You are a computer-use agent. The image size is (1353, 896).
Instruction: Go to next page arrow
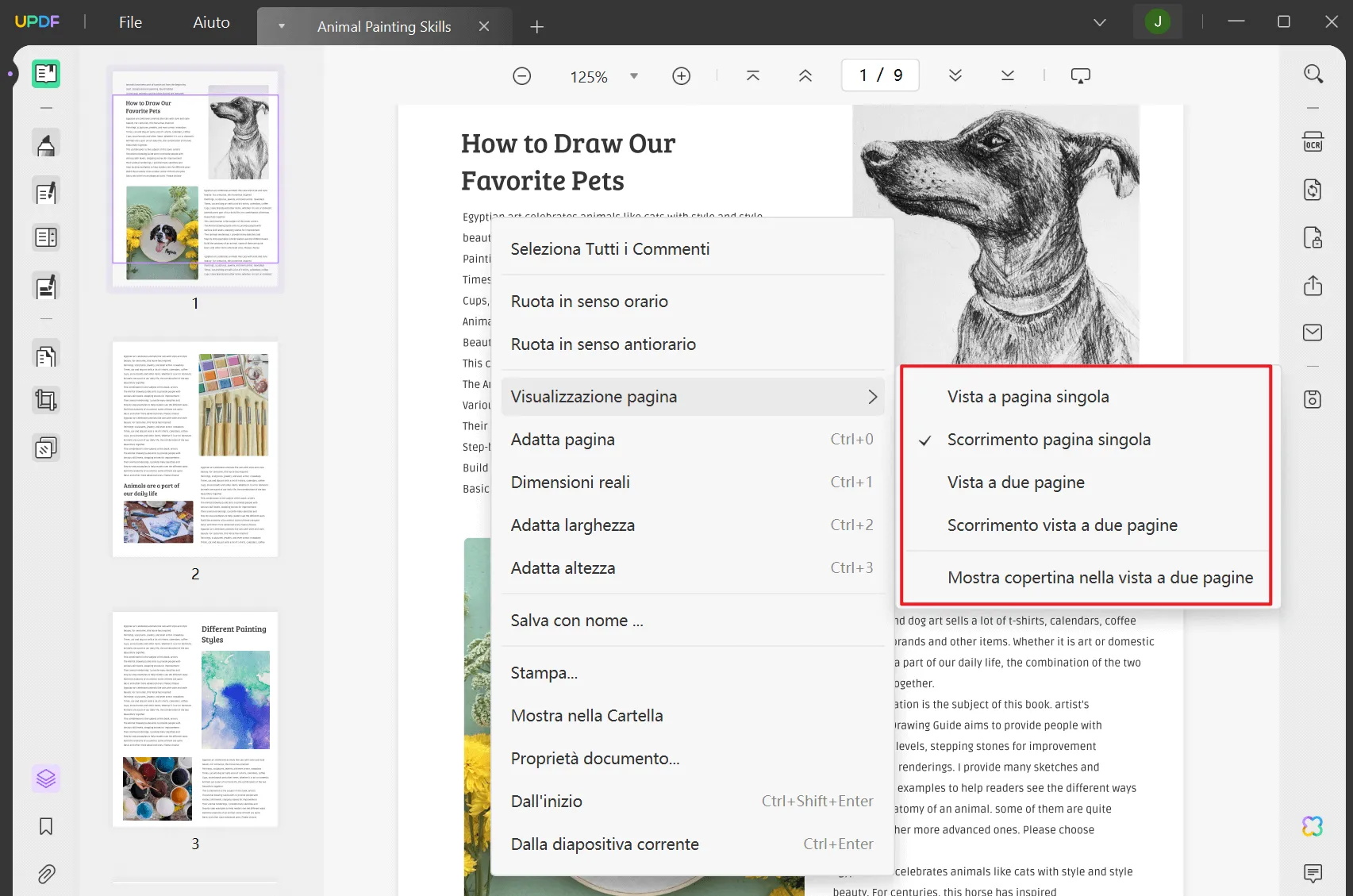(x=955, y=76)
